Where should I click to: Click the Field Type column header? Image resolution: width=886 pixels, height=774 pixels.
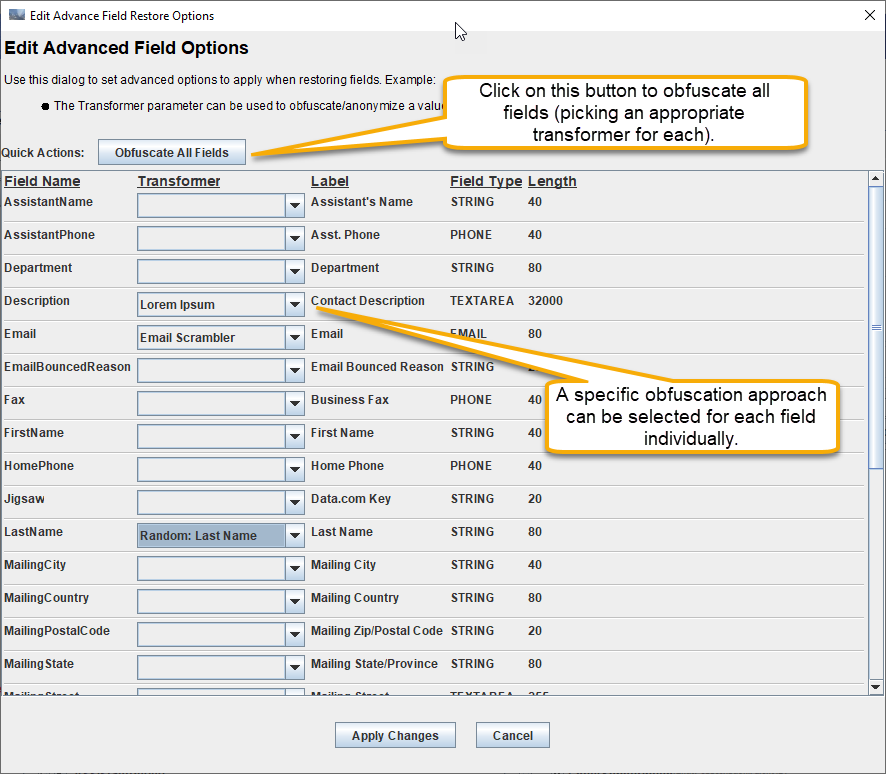486,181
